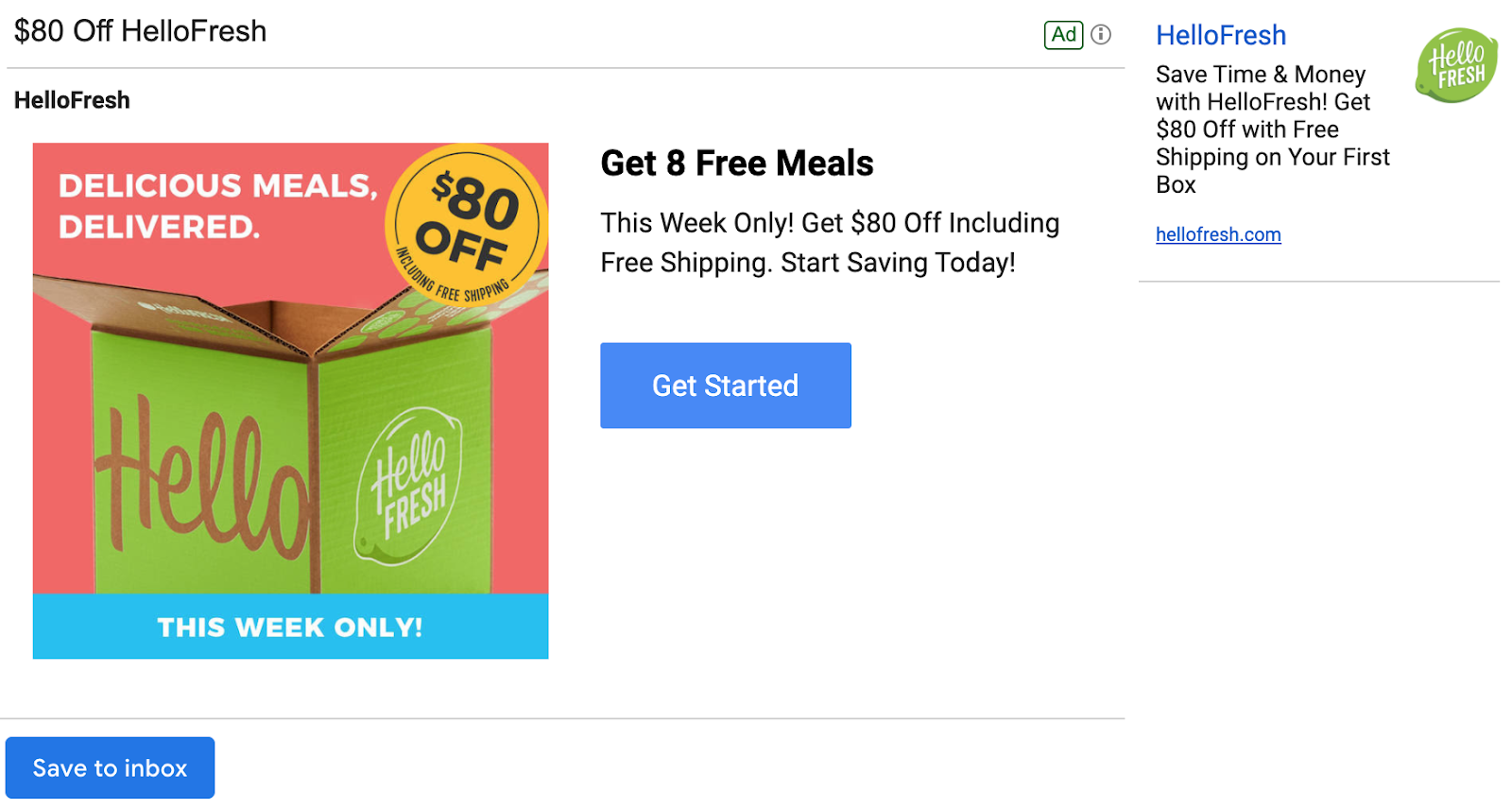Open the blue HelloFresh sidebar title link
The height and width of the screenshot is (809, 1512).
click(1221, 36)
